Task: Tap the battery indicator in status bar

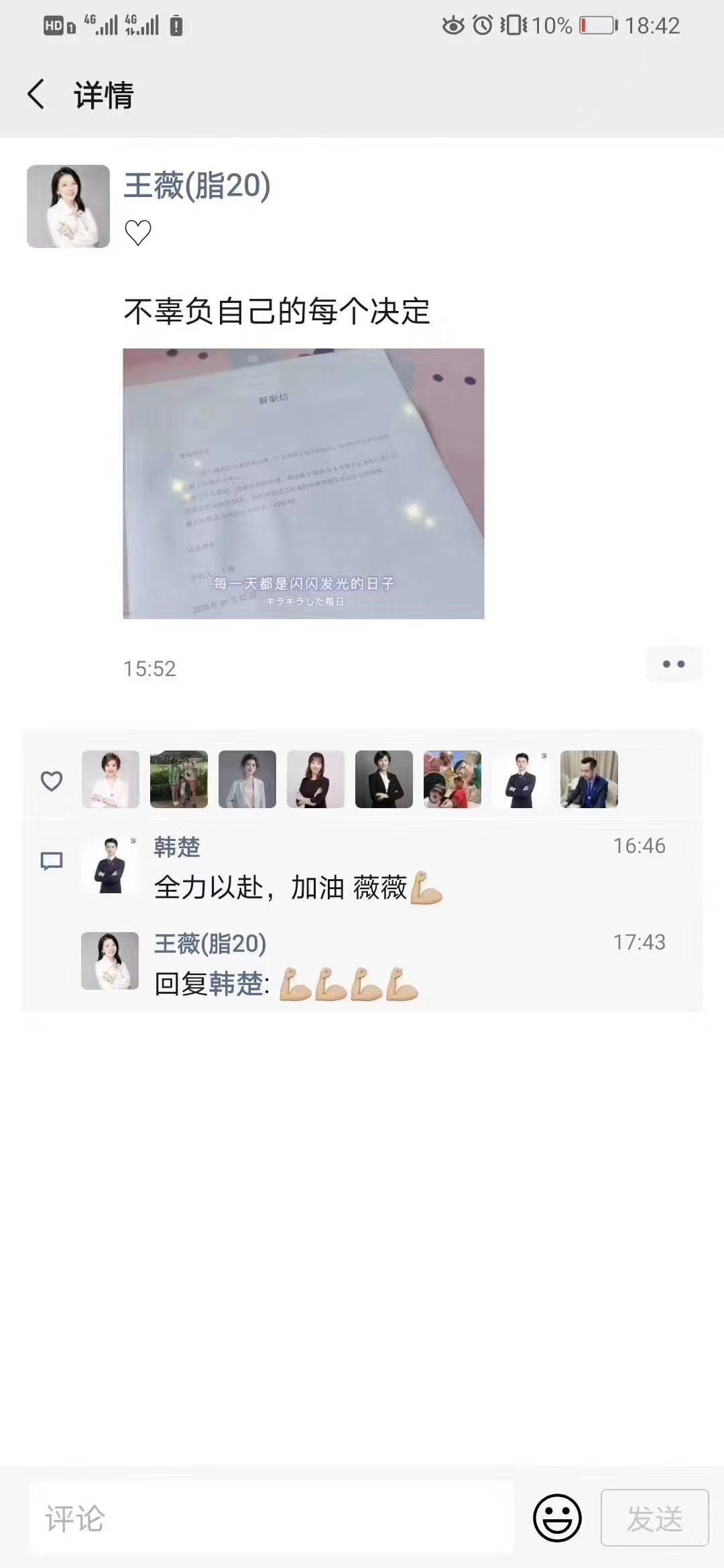Action: click(599, 26)
